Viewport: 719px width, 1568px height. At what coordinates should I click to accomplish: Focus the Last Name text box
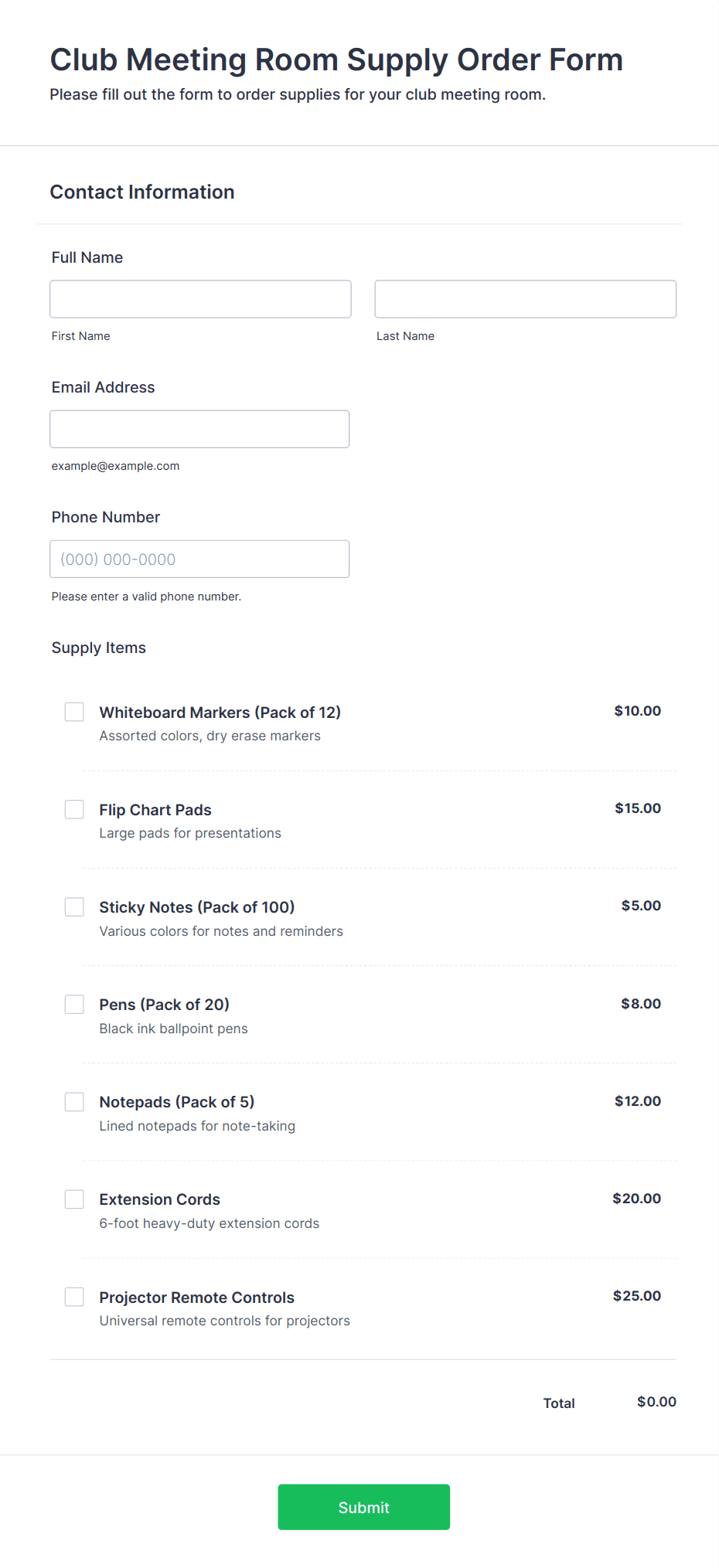525,299
